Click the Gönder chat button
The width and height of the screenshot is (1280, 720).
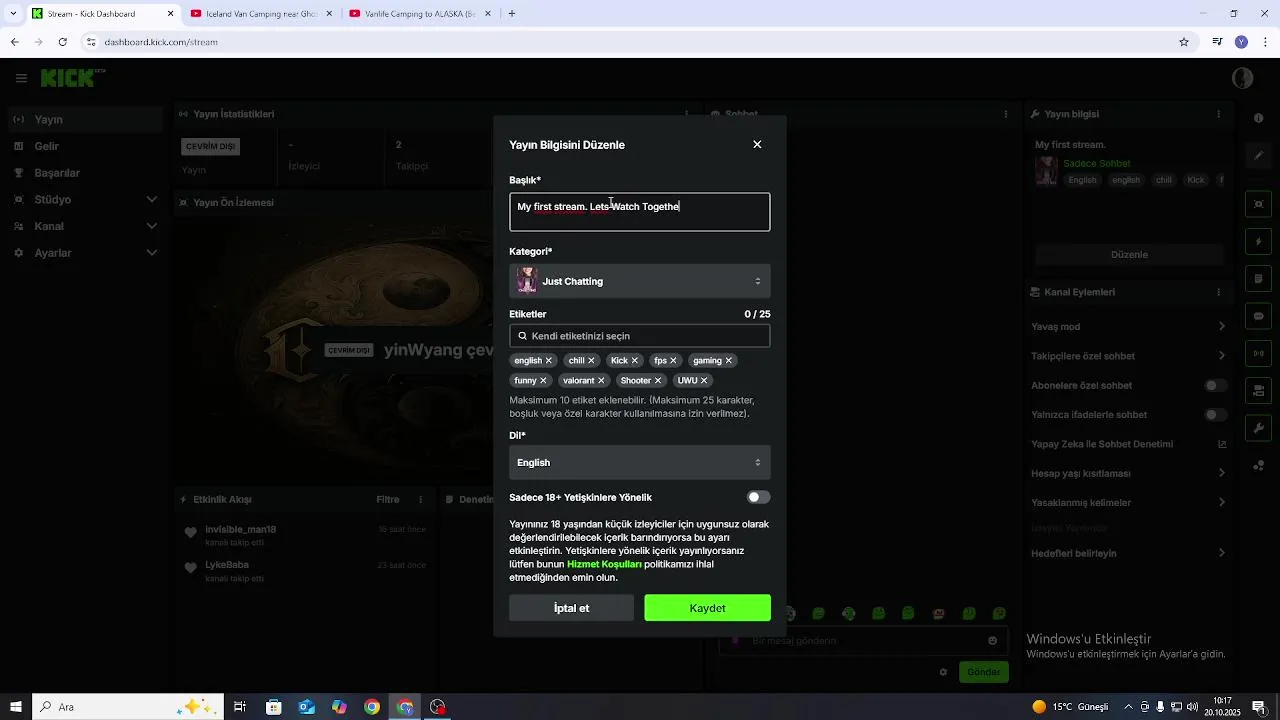(x=983, y=672)
